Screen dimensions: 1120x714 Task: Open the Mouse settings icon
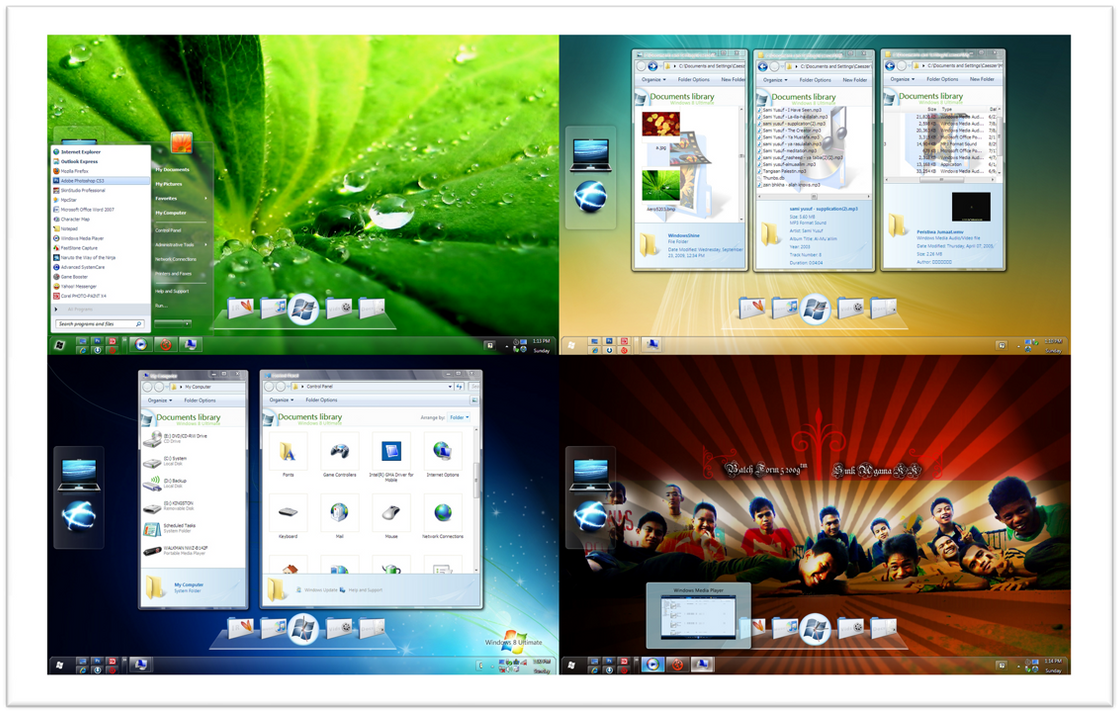coord(392,512)
